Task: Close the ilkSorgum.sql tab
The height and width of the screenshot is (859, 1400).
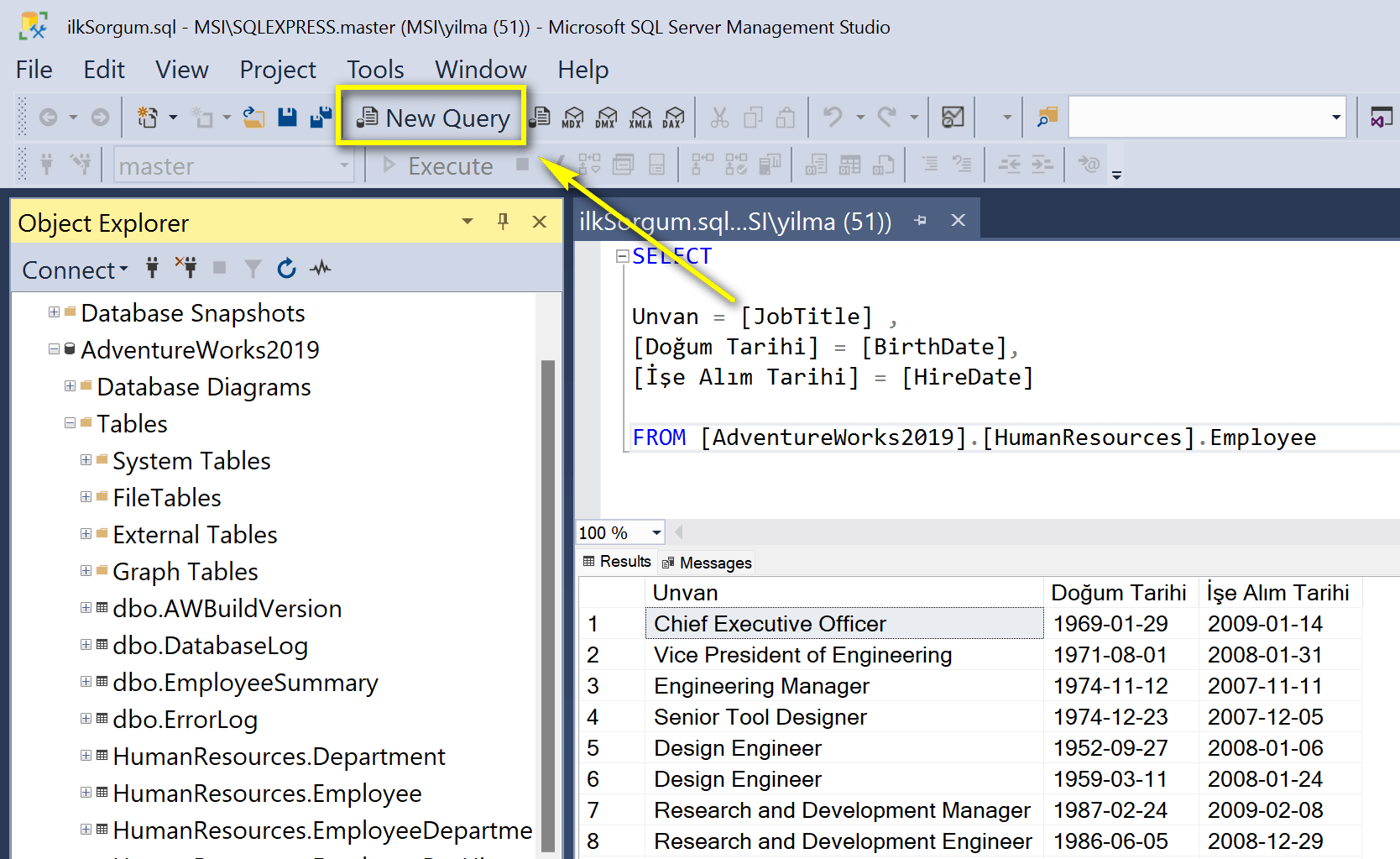Action: pyautogui.click(x=958, y=221)
